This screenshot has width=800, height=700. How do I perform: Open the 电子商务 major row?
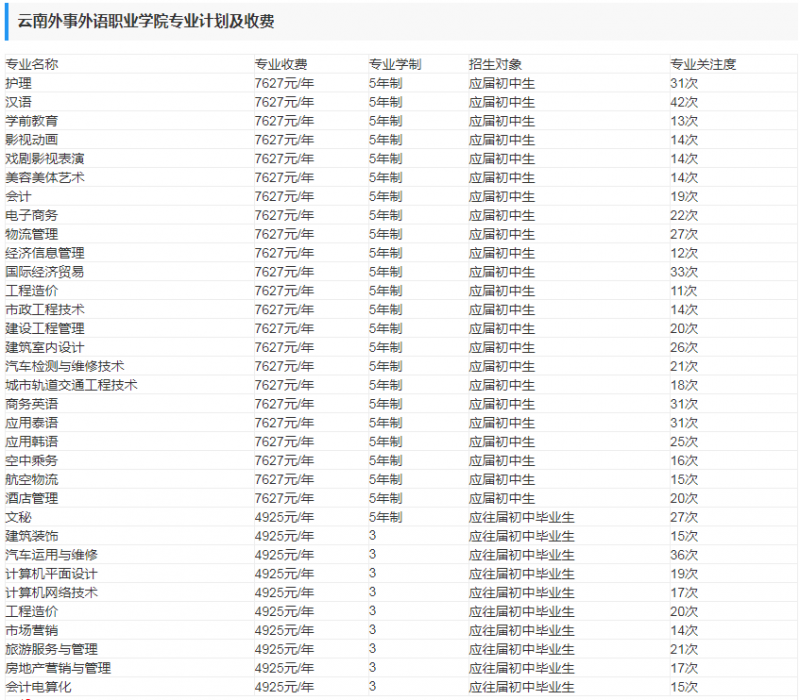31,215
